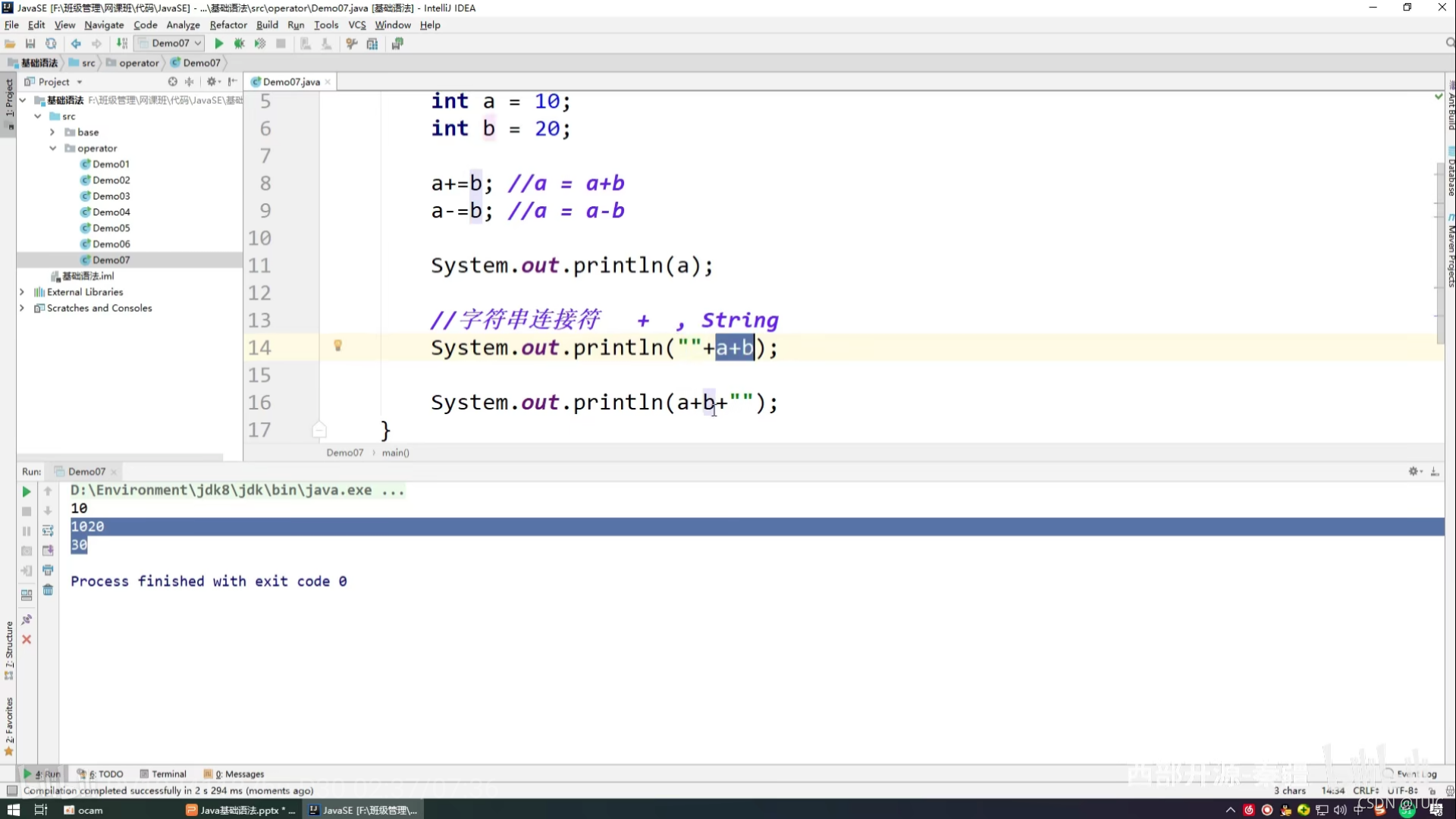Image resolution: width=1456 pixels, height=819 pixels.
Task: Close the Run tab with the red X
Action: 27,640
